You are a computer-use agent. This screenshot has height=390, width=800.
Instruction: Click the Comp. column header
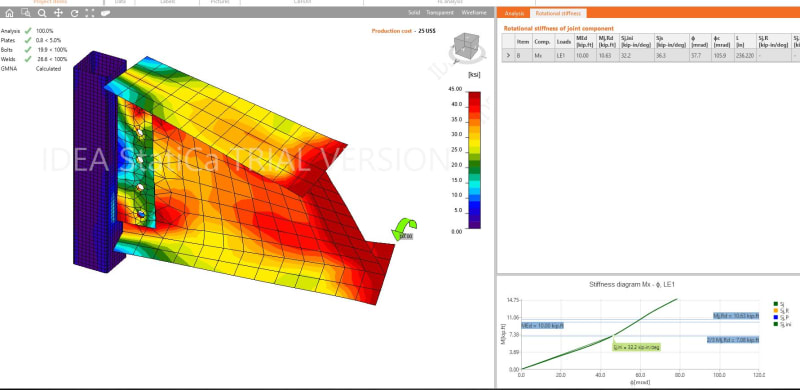pyautogui.click(x=543, y=41)
